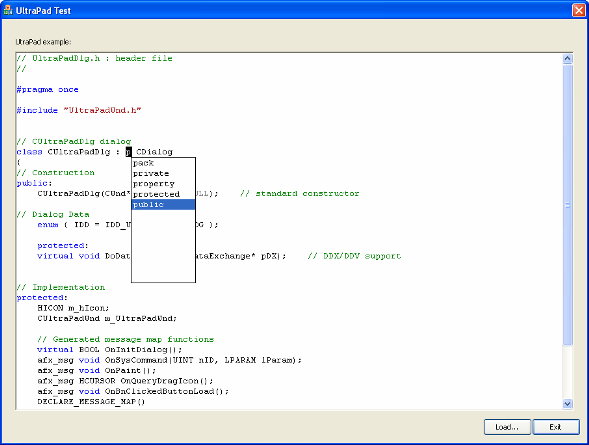Click the '// Implementation' comment
This screenshot has height=445, width=589.
(60, 287)
